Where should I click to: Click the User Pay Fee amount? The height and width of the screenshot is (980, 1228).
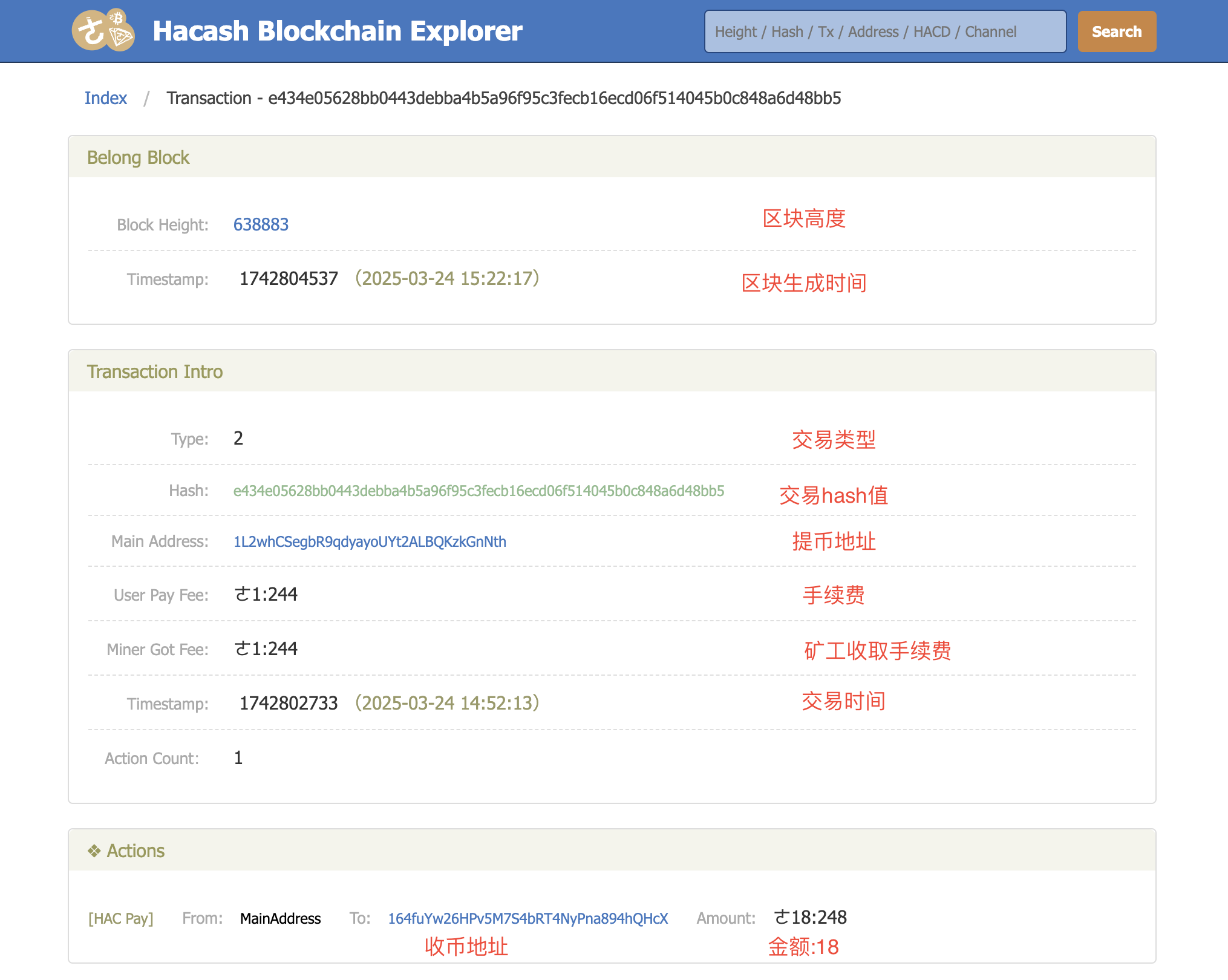click(266, 595)
